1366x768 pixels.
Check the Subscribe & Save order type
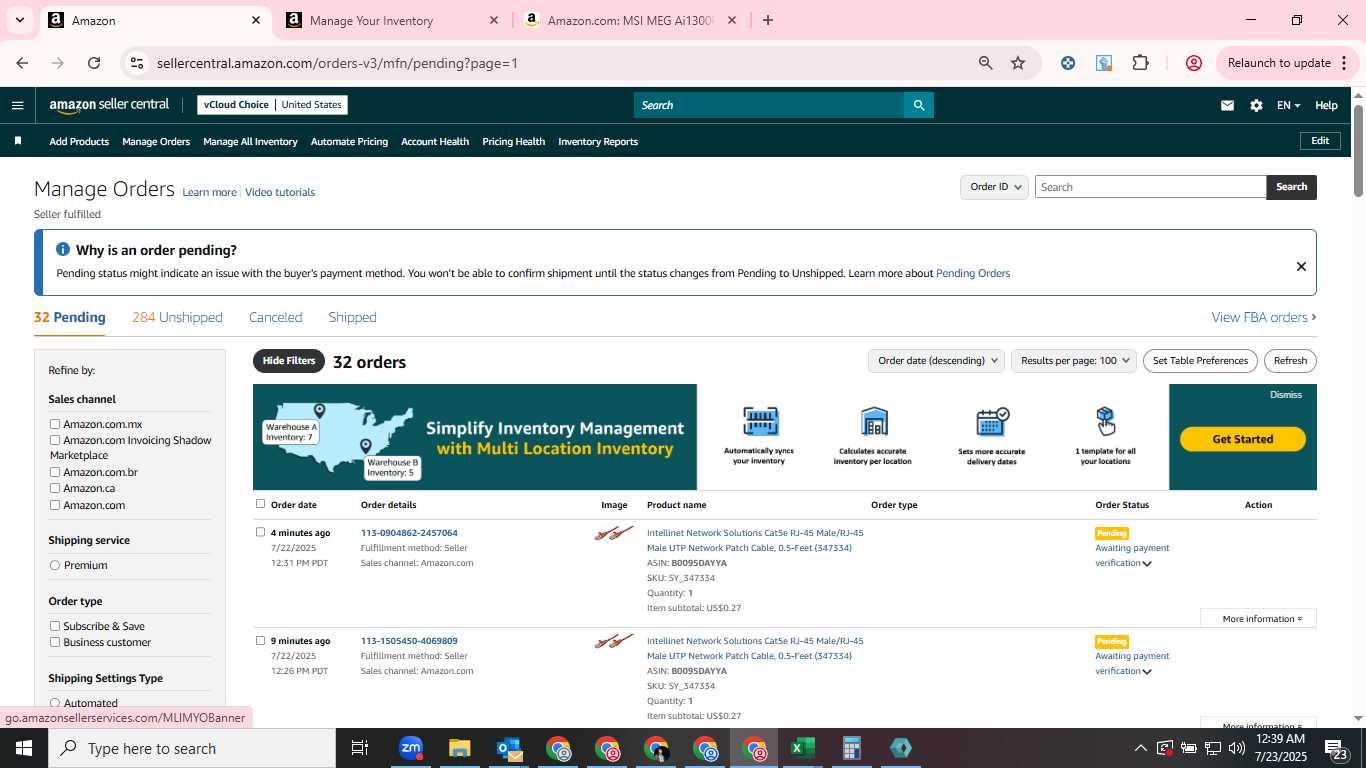55,626
